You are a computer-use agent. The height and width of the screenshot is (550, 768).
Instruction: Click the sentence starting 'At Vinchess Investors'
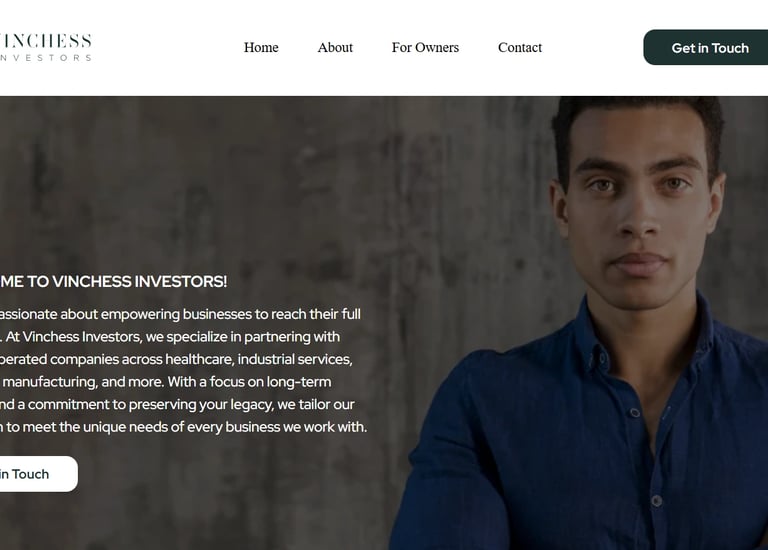tap(172, 337)
